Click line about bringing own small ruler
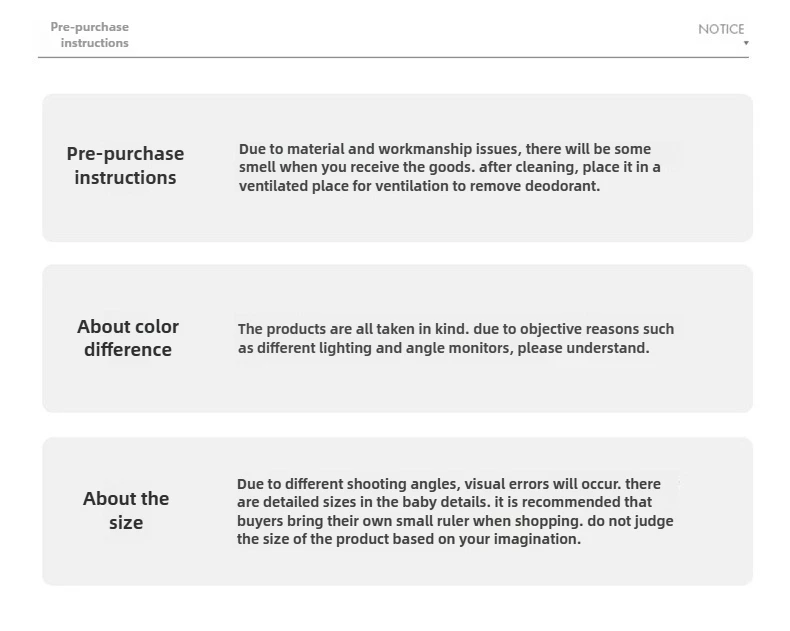The height and width of the screenshot is (631, 790). click(455, 521)
